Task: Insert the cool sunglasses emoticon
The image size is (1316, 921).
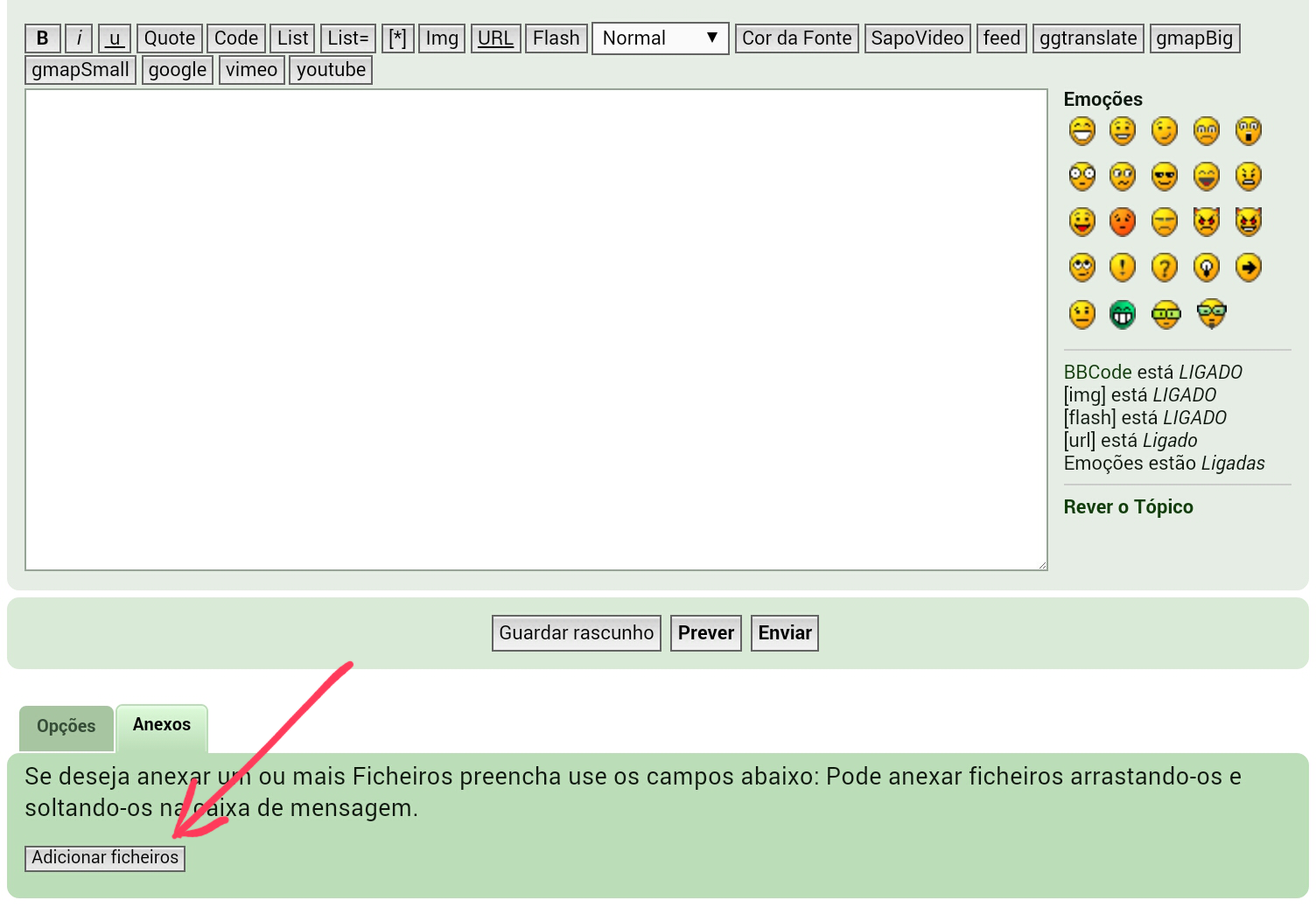Action: coord(1165,177)
